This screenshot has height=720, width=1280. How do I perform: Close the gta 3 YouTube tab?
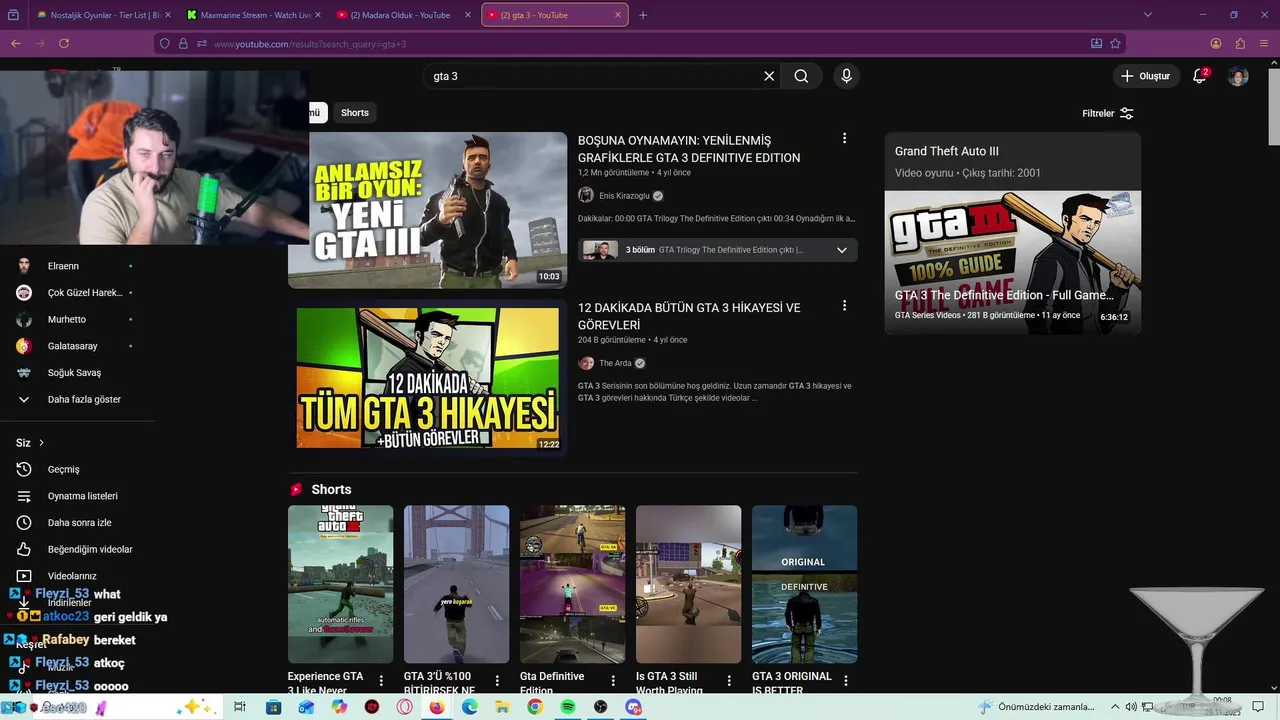618,15
